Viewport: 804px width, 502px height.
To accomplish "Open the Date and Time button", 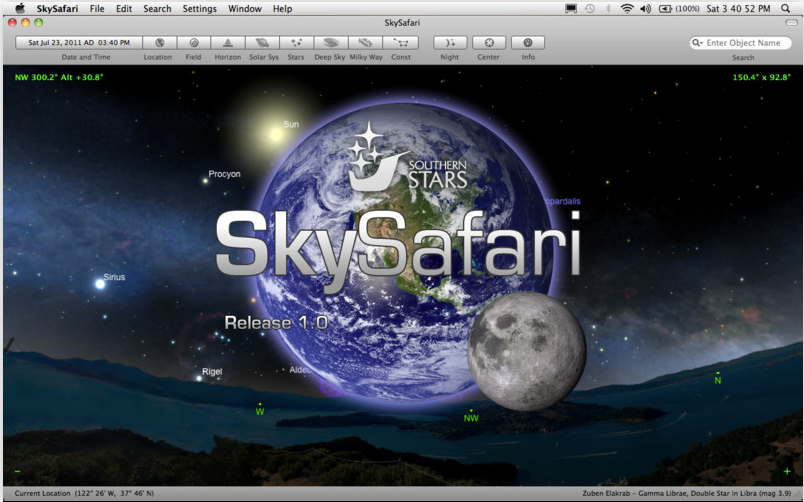I will tap(78, 43).
